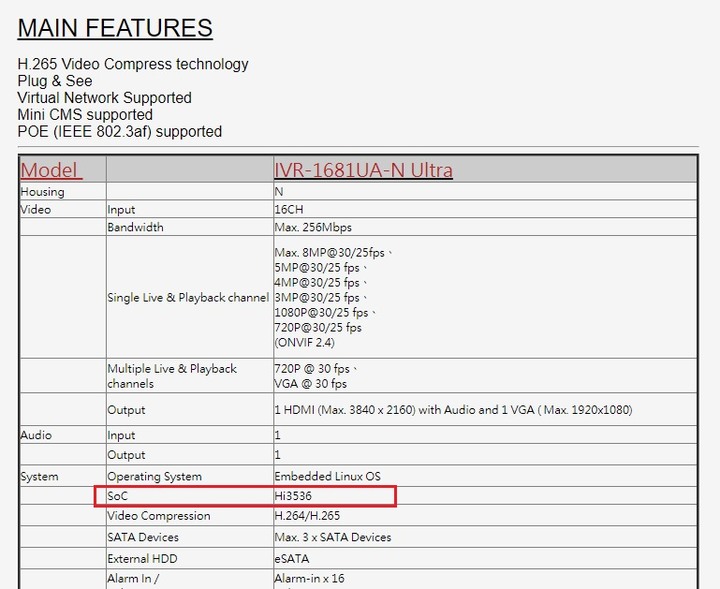Click the Model link in table header
Image resolution: width=720 pixels, height=589 pixels.
click(51, 170)
